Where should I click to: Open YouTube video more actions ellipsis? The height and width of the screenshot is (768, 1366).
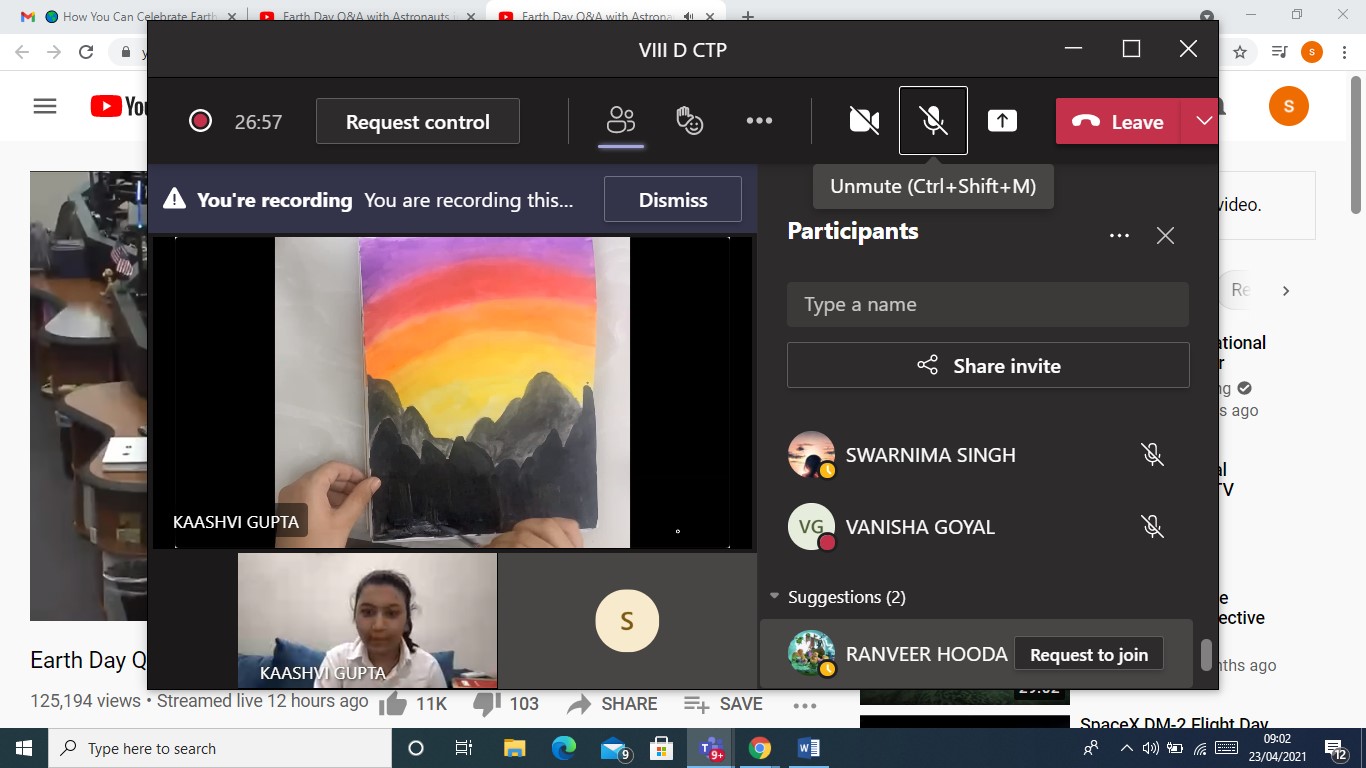(x=805, y=705)
